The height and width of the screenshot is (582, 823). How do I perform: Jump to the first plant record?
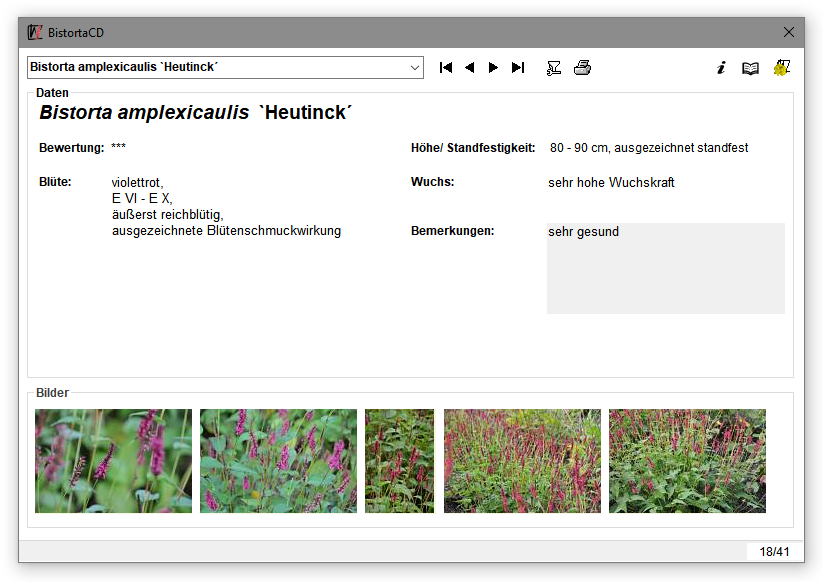pos(446,68)
